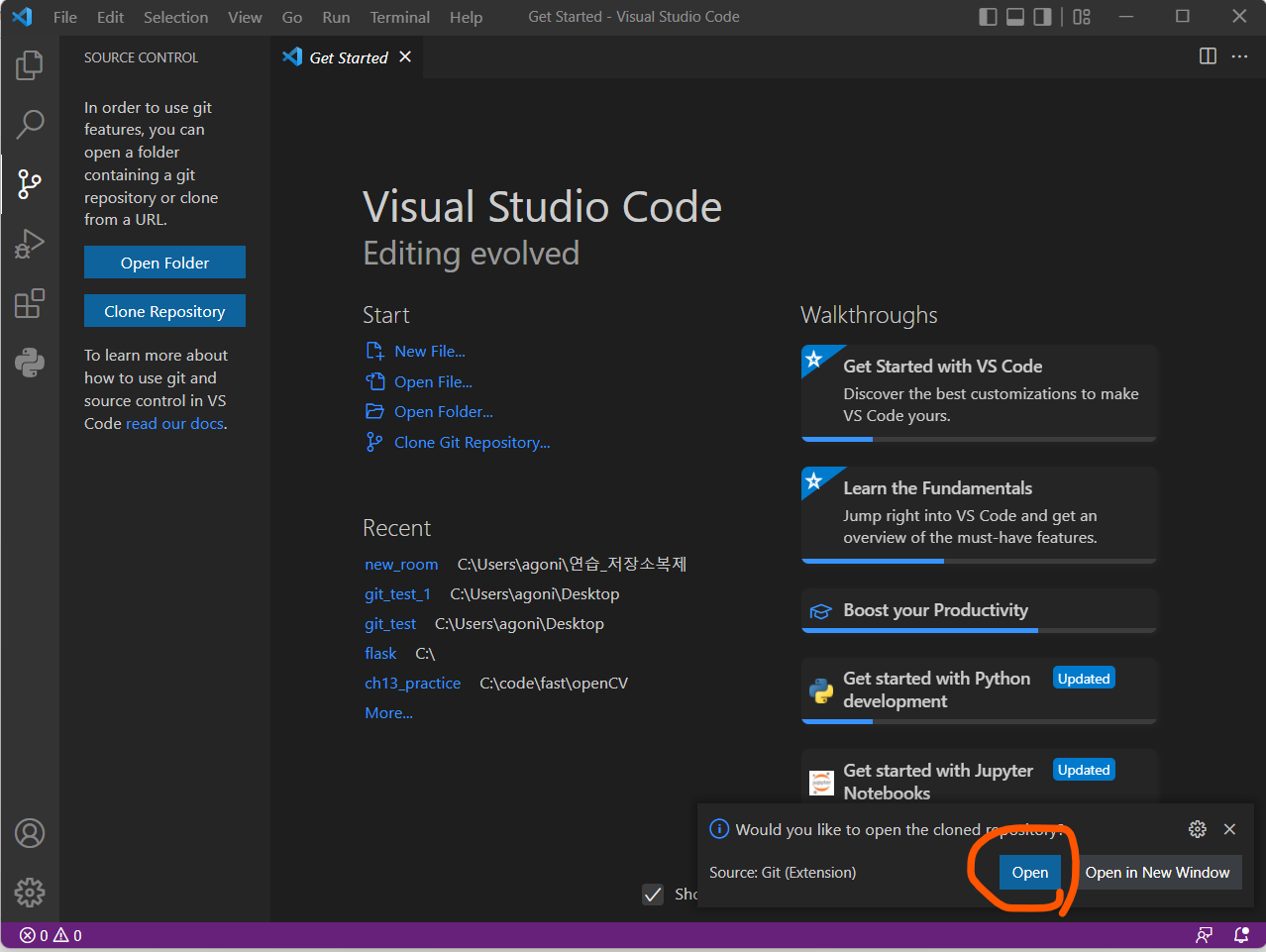Toggle secondary side bar layout icon
The image size is (1266, 952).
point(1042,17)
